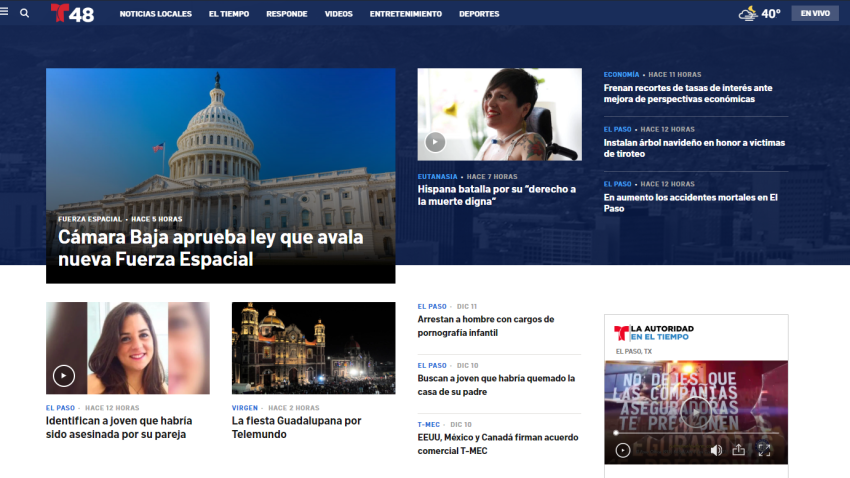The image size is (850, 478).
Task: Play the murdered young woman video
Action: tap(63, 376)
